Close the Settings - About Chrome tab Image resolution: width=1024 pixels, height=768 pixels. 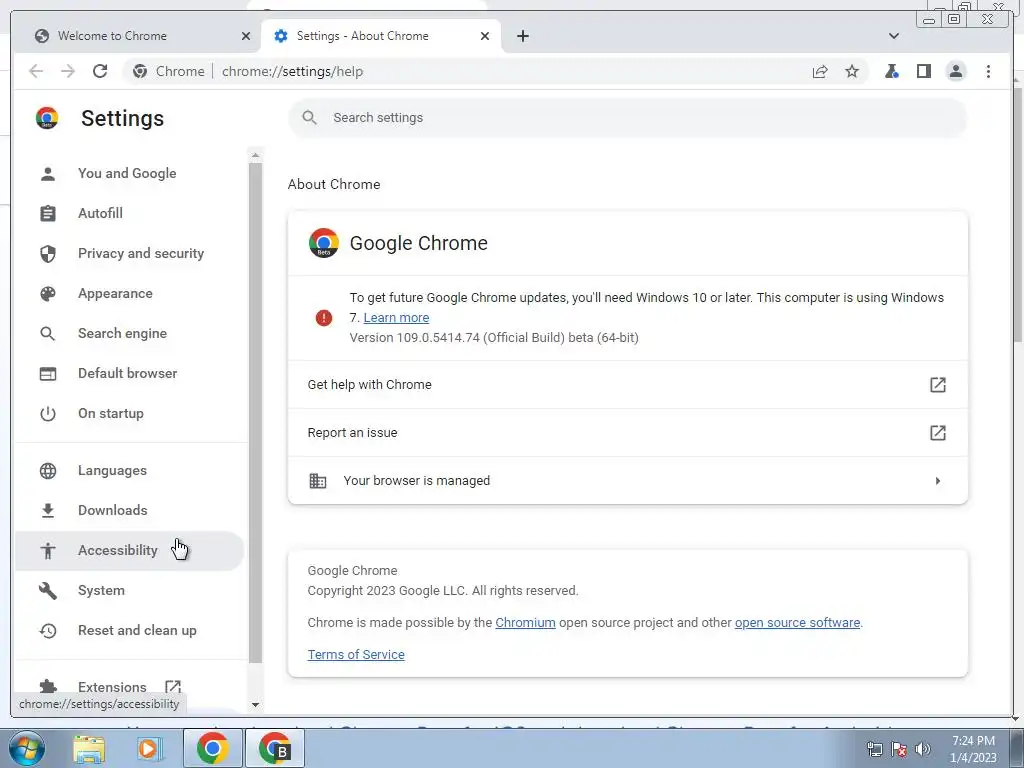[485, 36]
